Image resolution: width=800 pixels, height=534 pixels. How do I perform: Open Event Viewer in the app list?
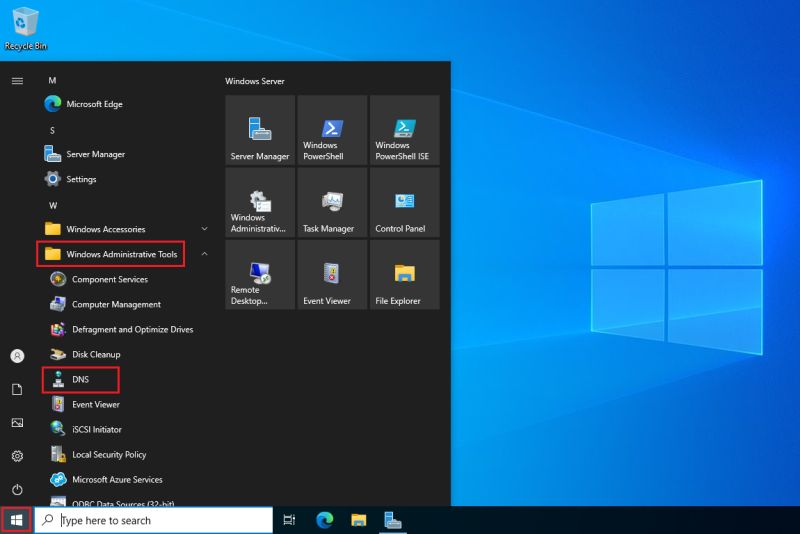point(85,404)
